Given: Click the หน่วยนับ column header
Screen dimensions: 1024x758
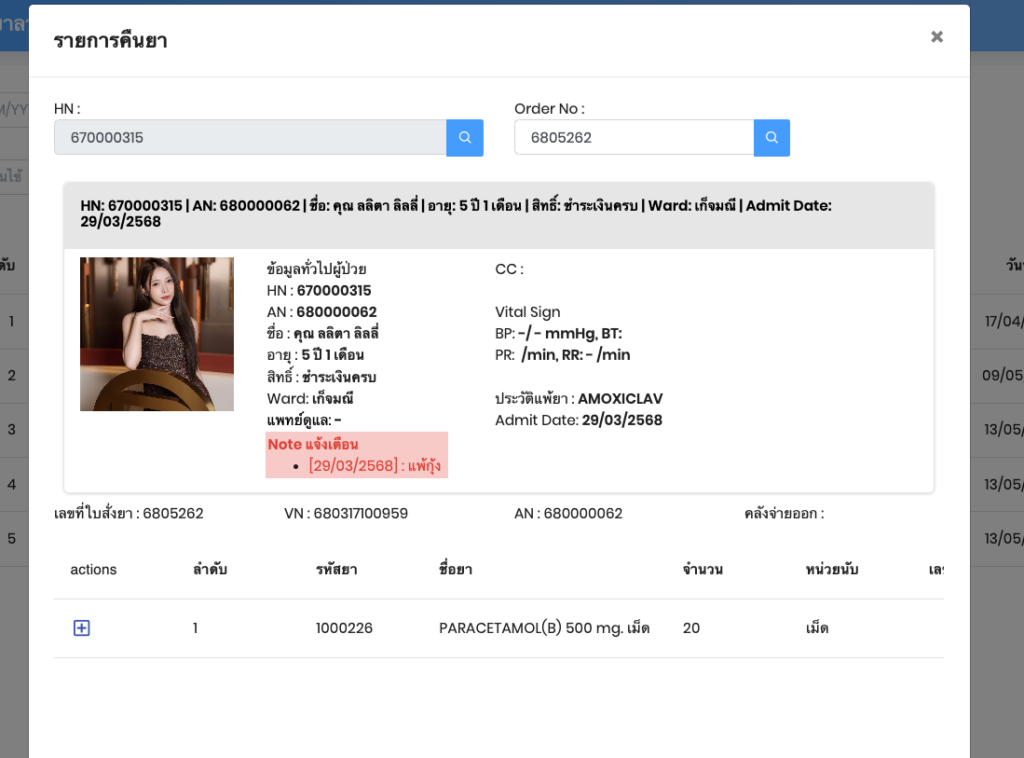Looking at the screenshot, I should pyautogui.click(x=832, y=570).
